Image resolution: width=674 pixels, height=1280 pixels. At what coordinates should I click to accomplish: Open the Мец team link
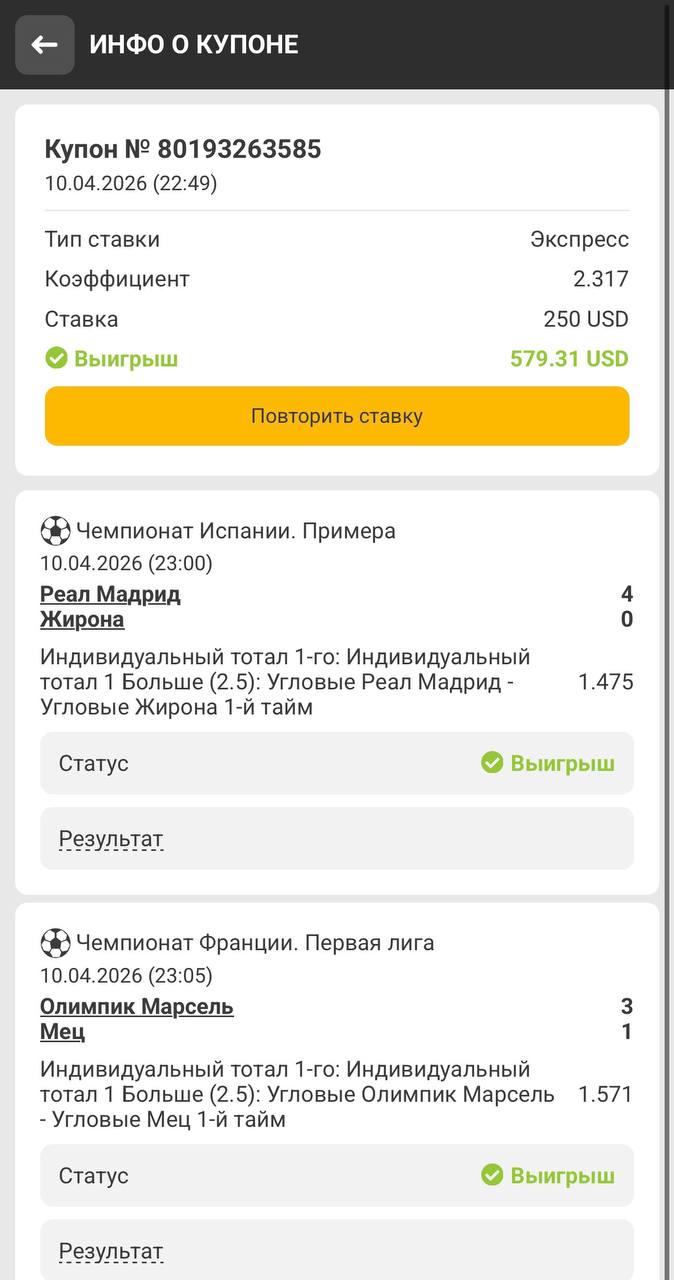(62, 1031)
